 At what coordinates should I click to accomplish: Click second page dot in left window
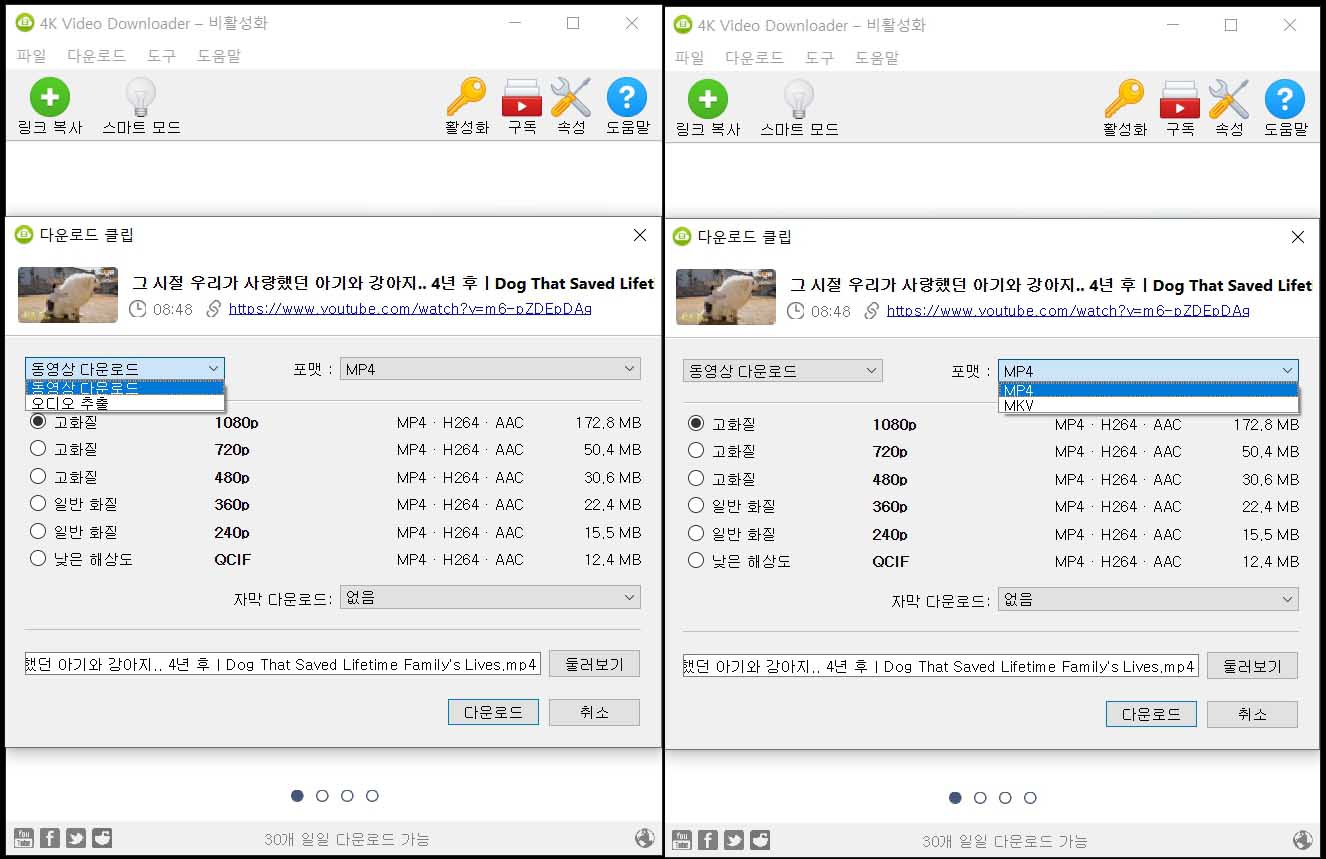[x=322, y=796]
